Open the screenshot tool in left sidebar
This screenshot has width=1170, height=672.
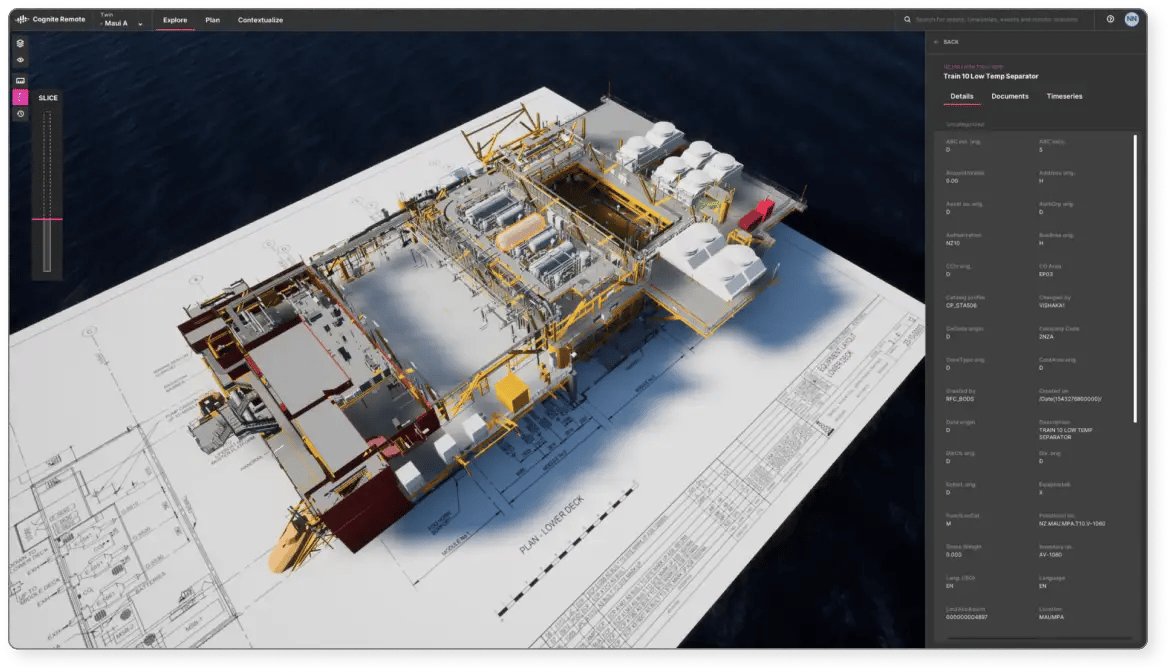tap(20, 80)
